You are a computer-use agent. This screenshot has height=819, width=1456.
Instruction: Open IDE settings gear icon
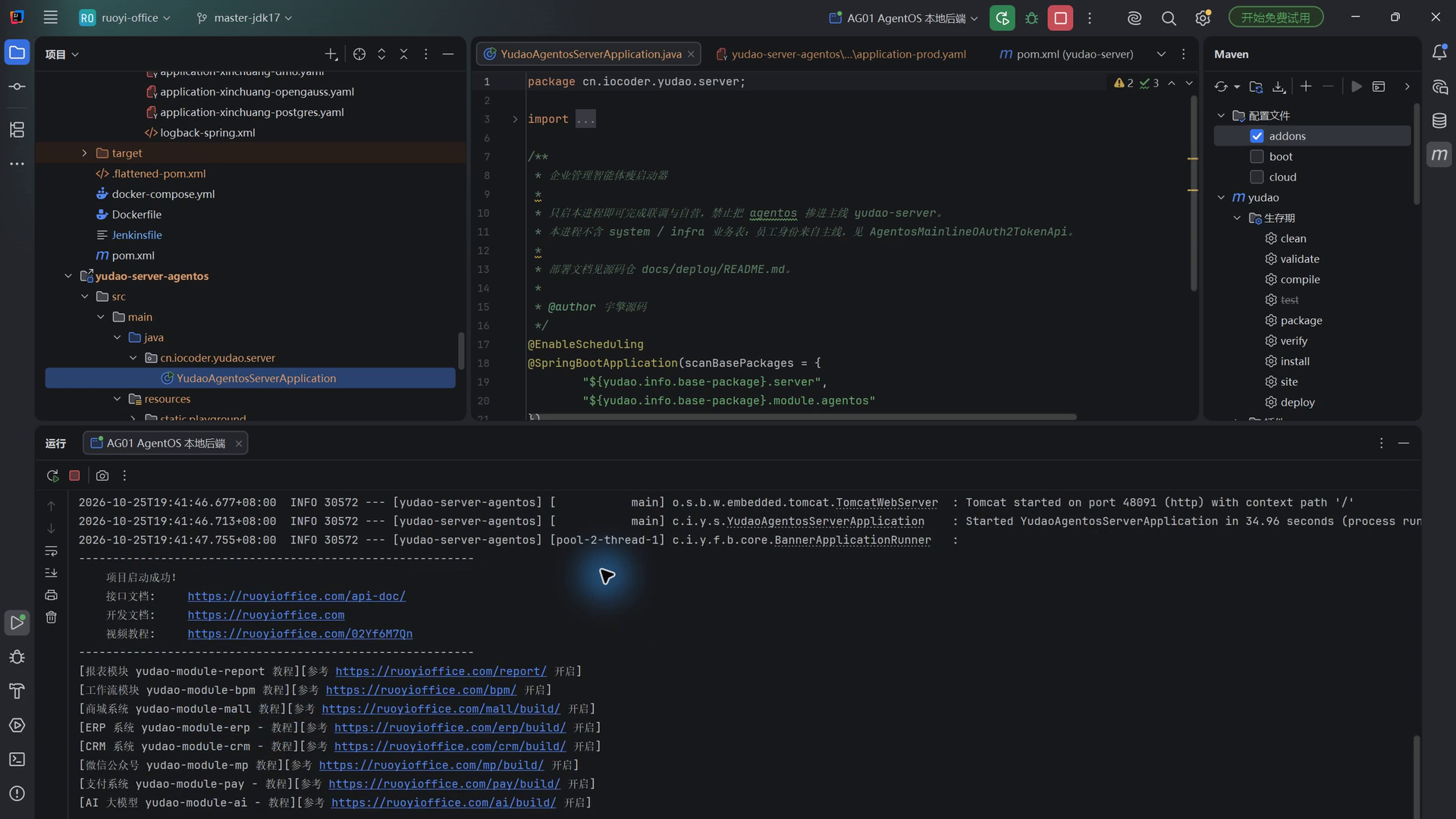(1203, 18)
